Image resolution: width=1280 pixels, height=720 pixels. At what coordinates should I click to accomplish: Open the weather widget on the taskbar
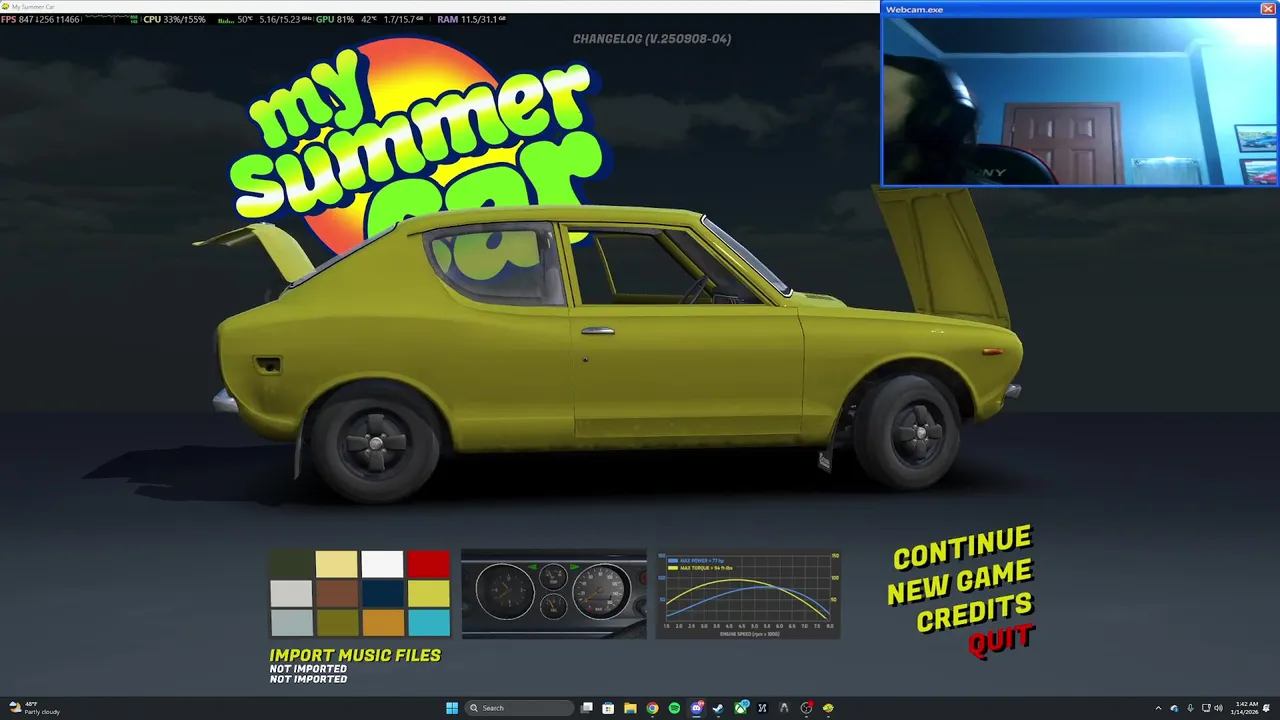[35, 708]
